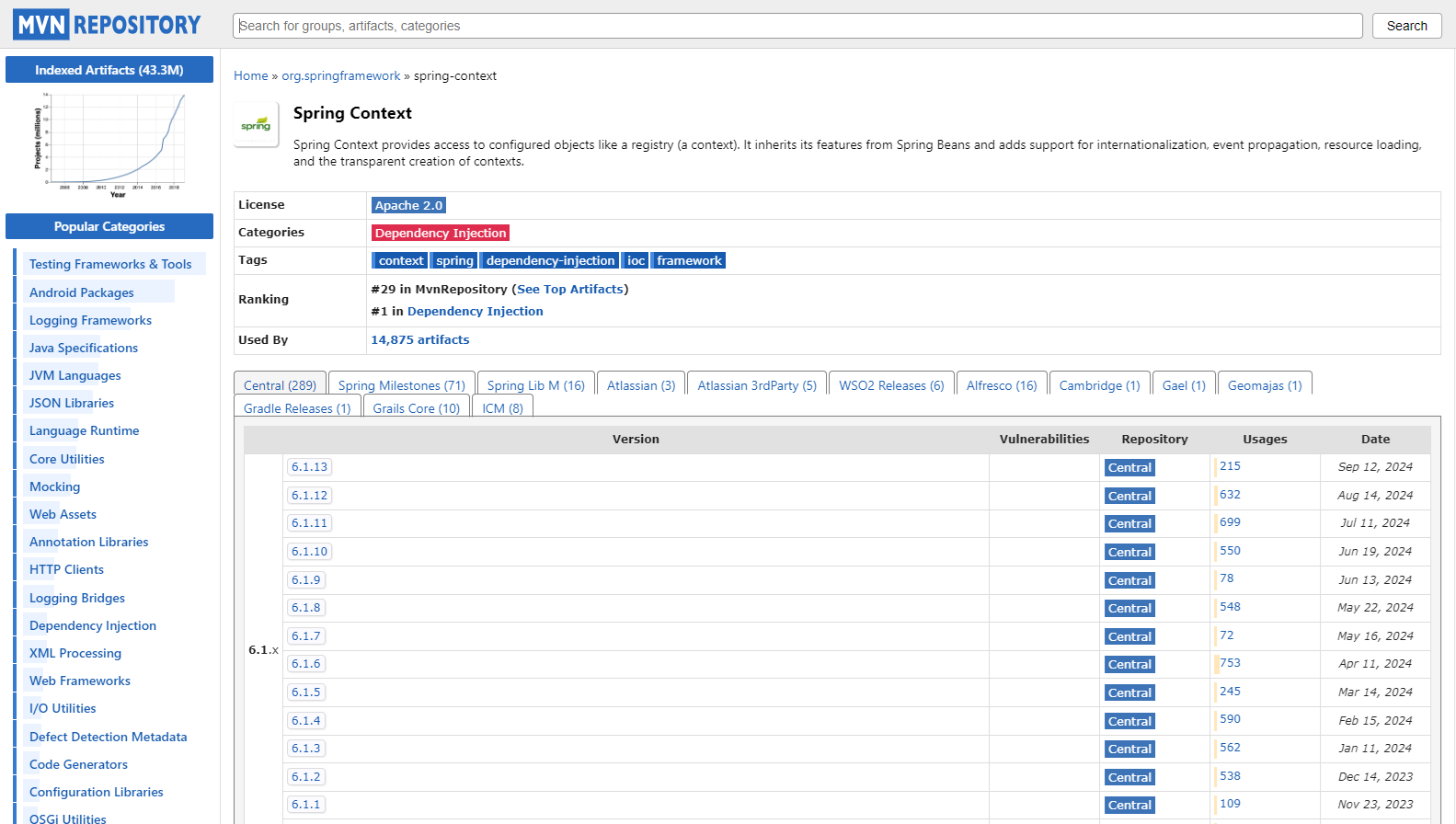Open Java Specifications category
The image size is (1456, 824).
[x=84, y=348]
